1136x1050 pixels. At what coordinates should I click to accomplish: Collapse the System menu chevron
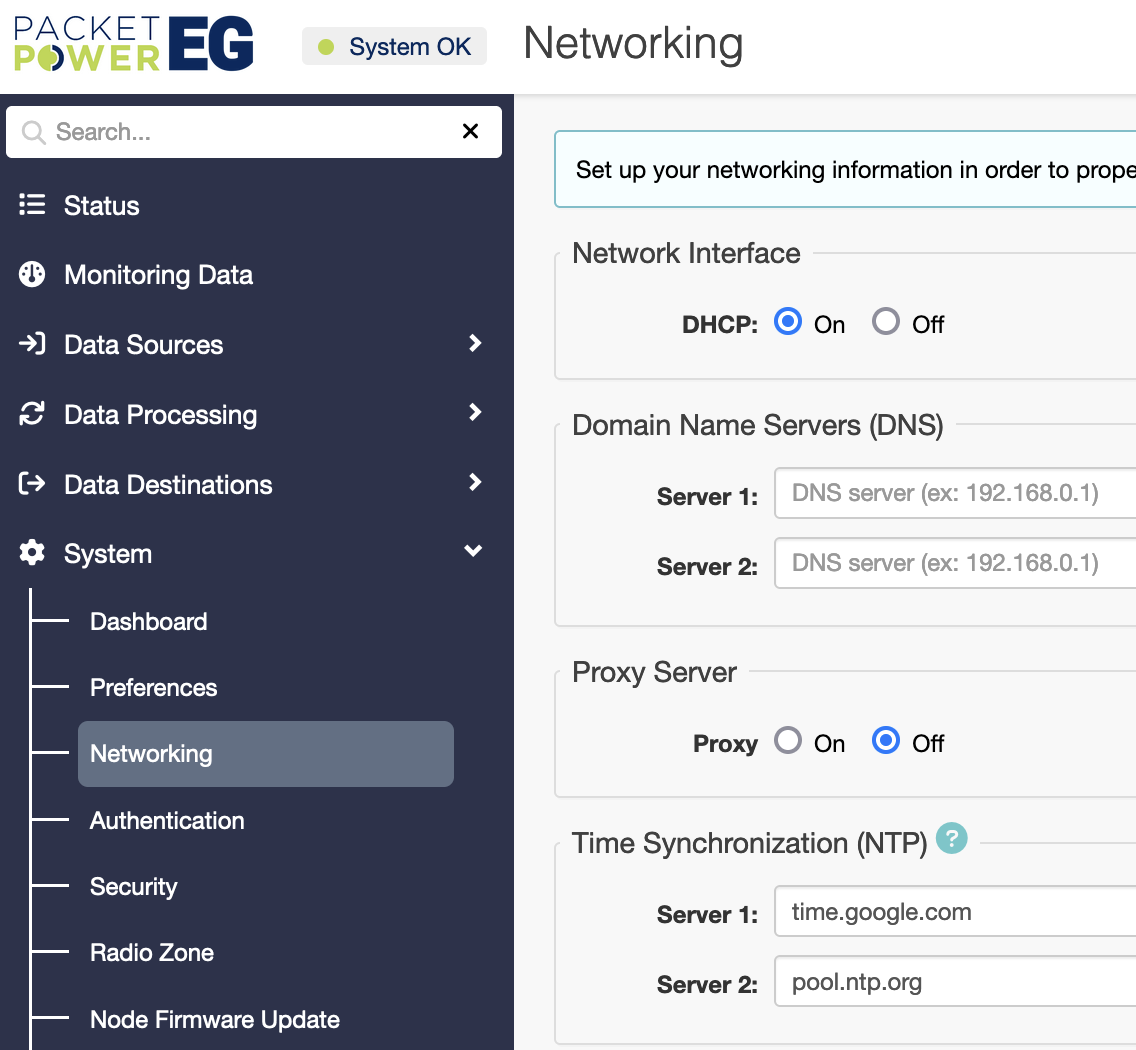[474, 551]
